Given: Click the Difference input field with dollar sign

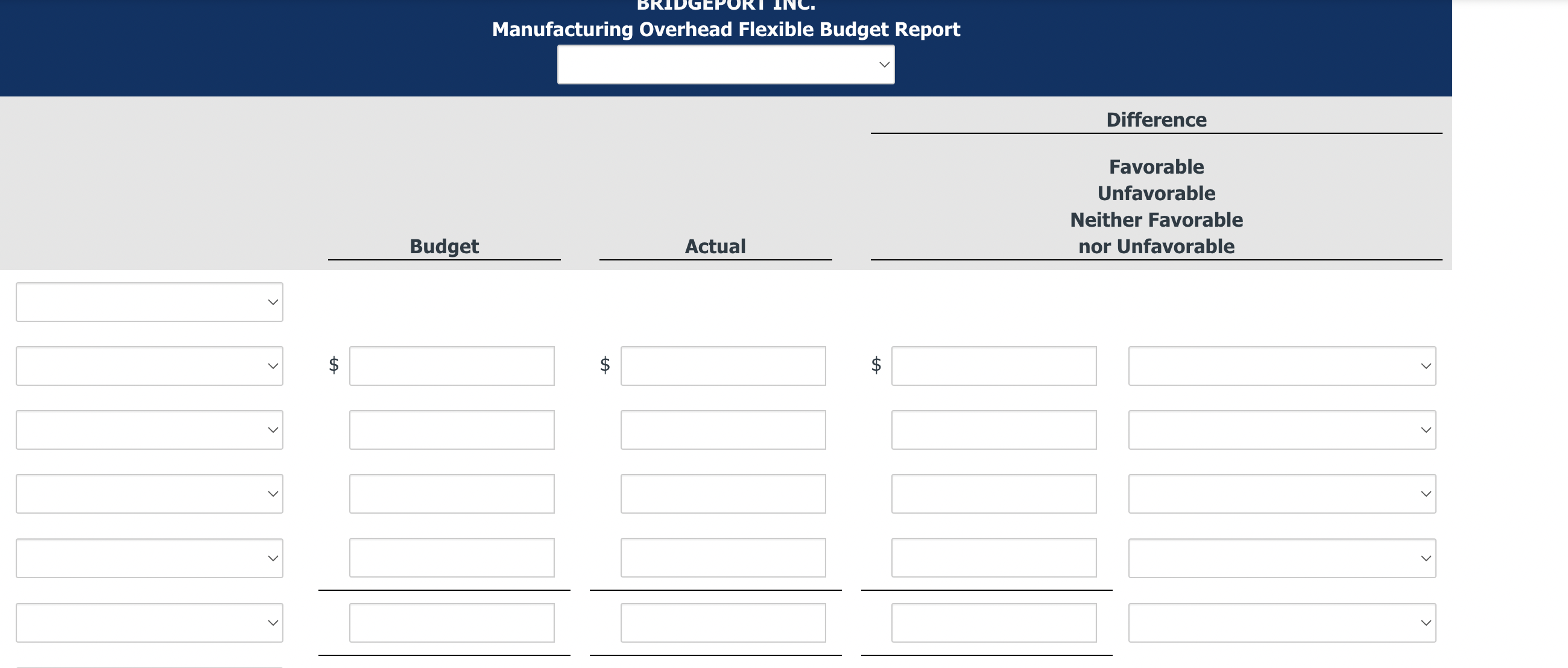Looking at the screenshot, I should tap(994, 365).
